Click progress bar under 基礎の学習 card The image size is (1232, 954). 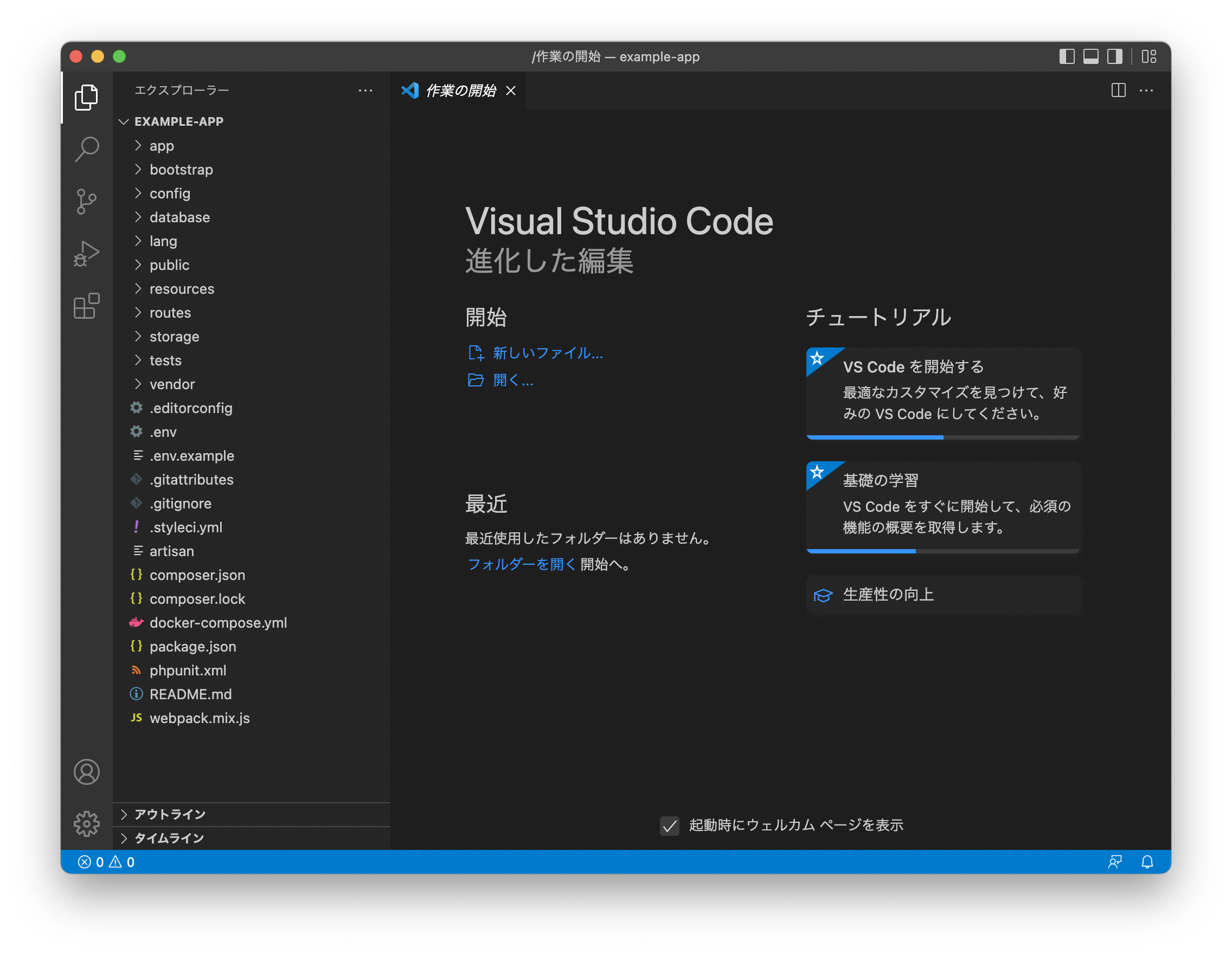[x=942, y=551]
